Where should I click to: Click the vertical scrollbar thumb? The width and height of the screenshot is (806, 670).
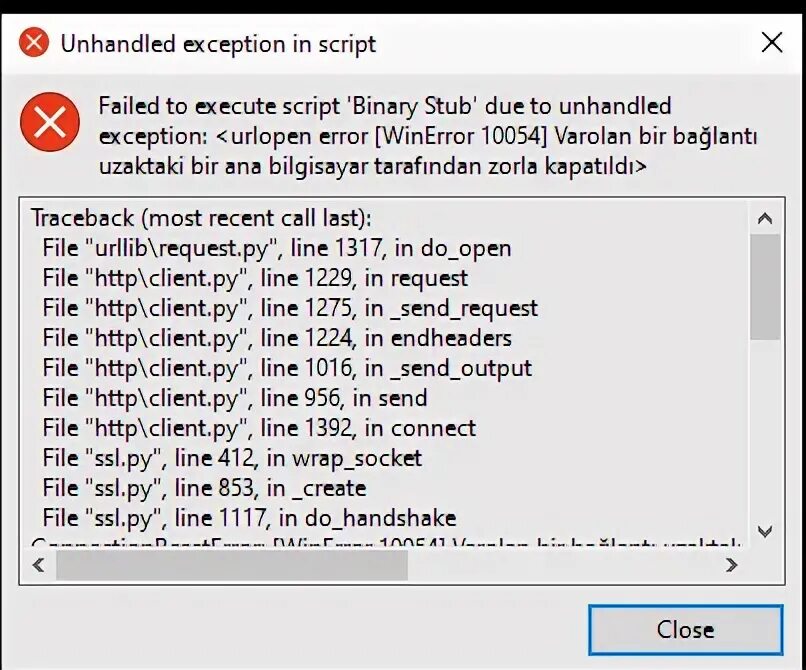click(x=765, y=288)
